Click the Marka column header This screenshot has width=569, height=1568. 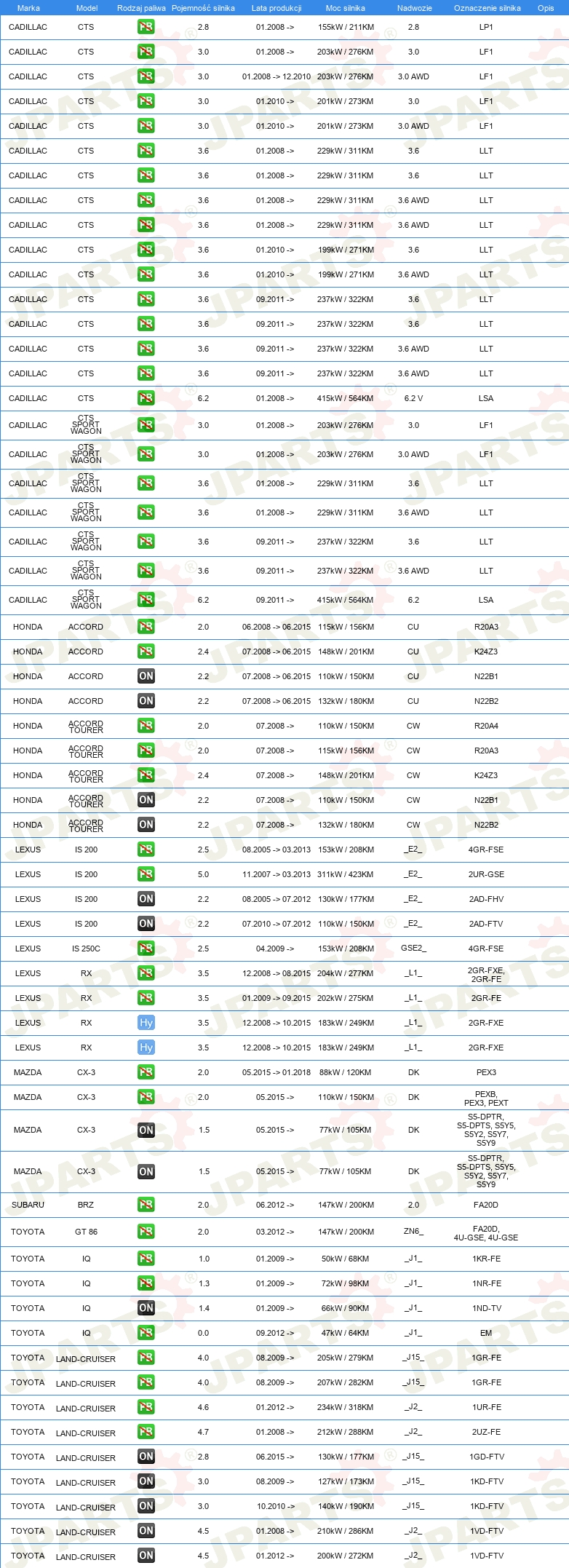pos(28,8)
